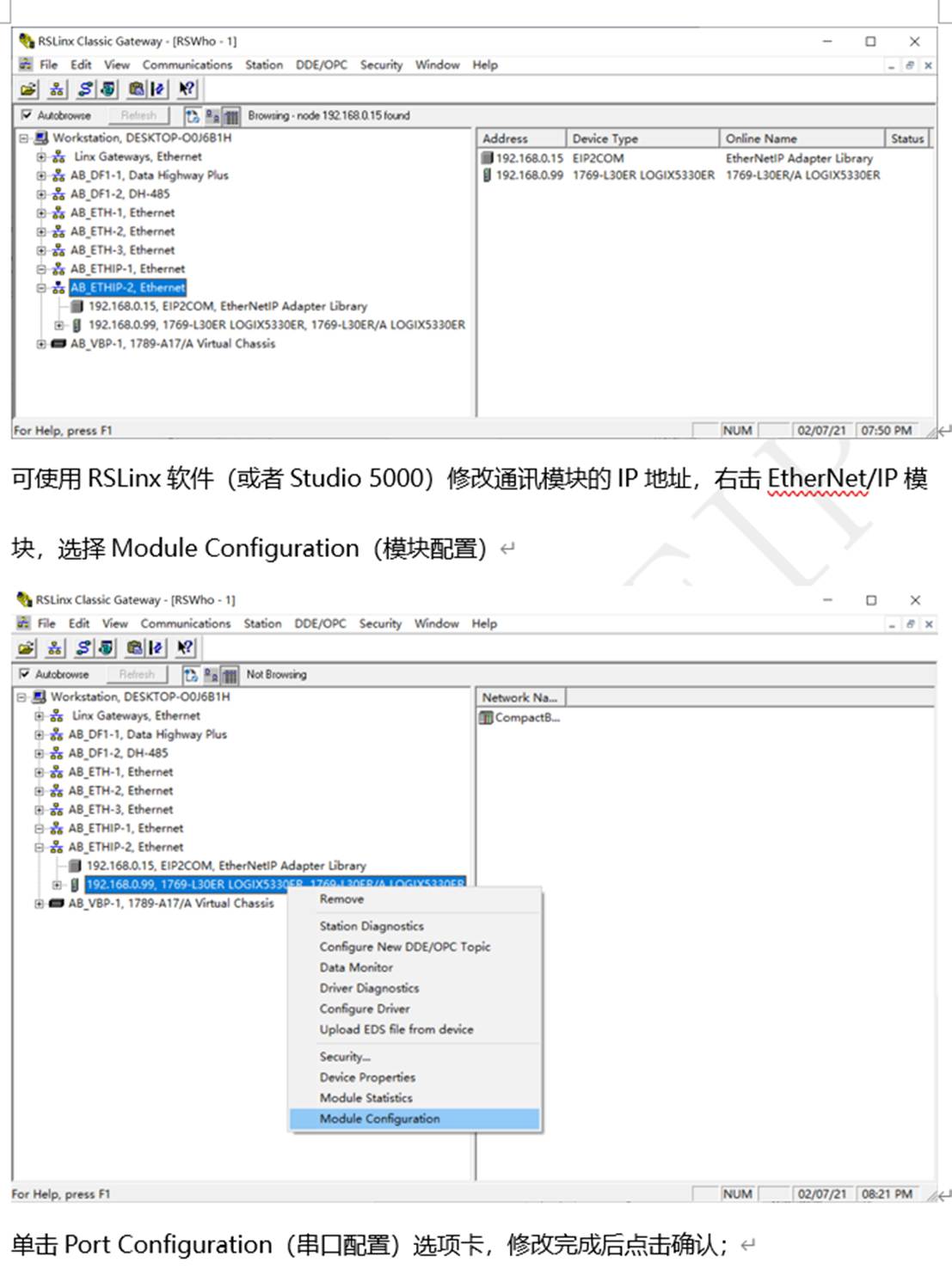Open DDE/OPC menu in the Browsing window
This screenshot has height=1288, width=952.
pos(322,64)
